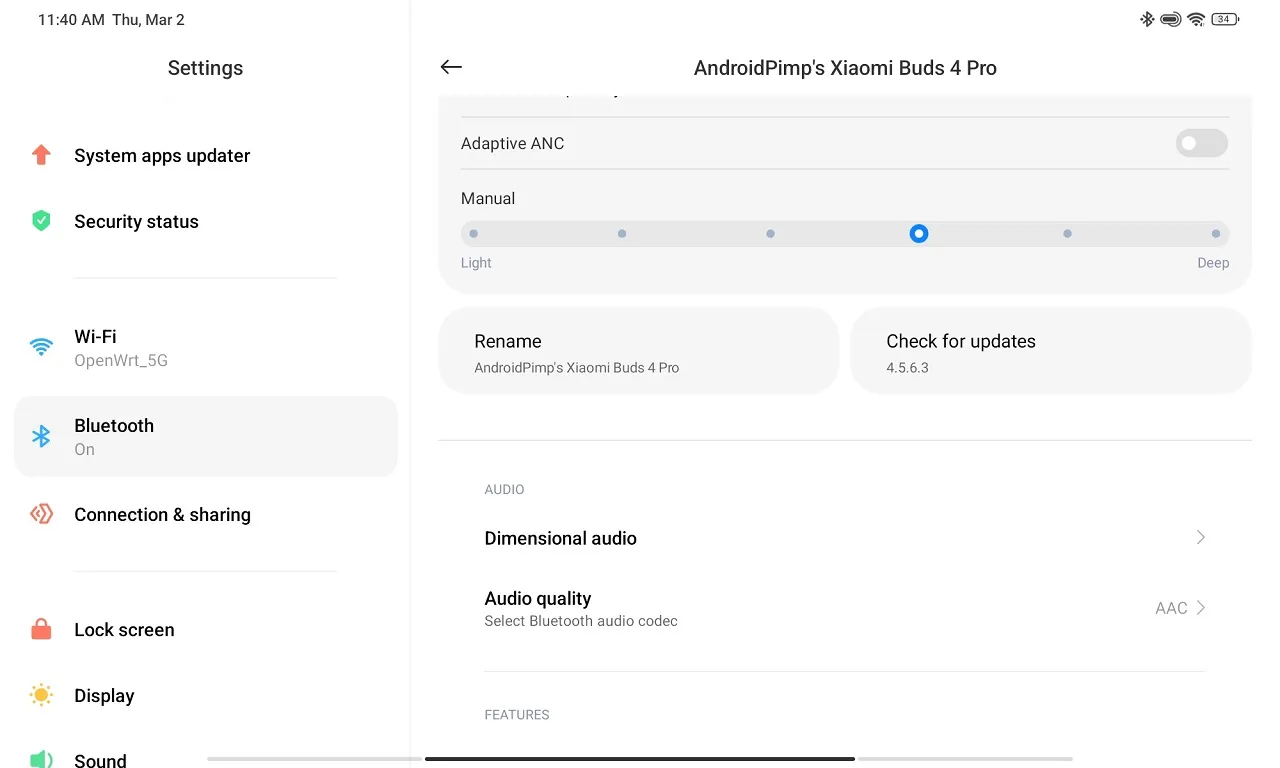
Task: Click the back arrow on the Buds page
Action: [451, 67]
